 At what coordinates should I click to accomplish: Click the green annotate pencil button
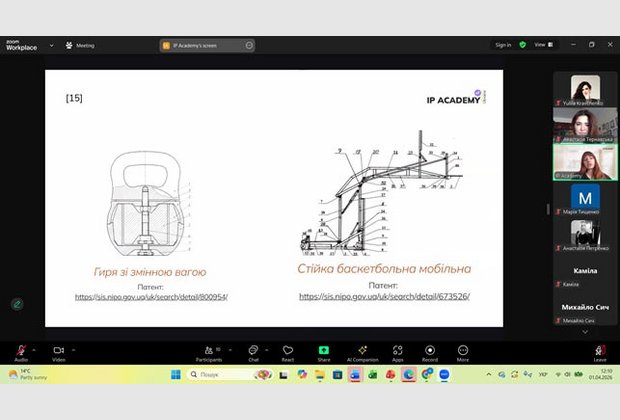(17, 304)
